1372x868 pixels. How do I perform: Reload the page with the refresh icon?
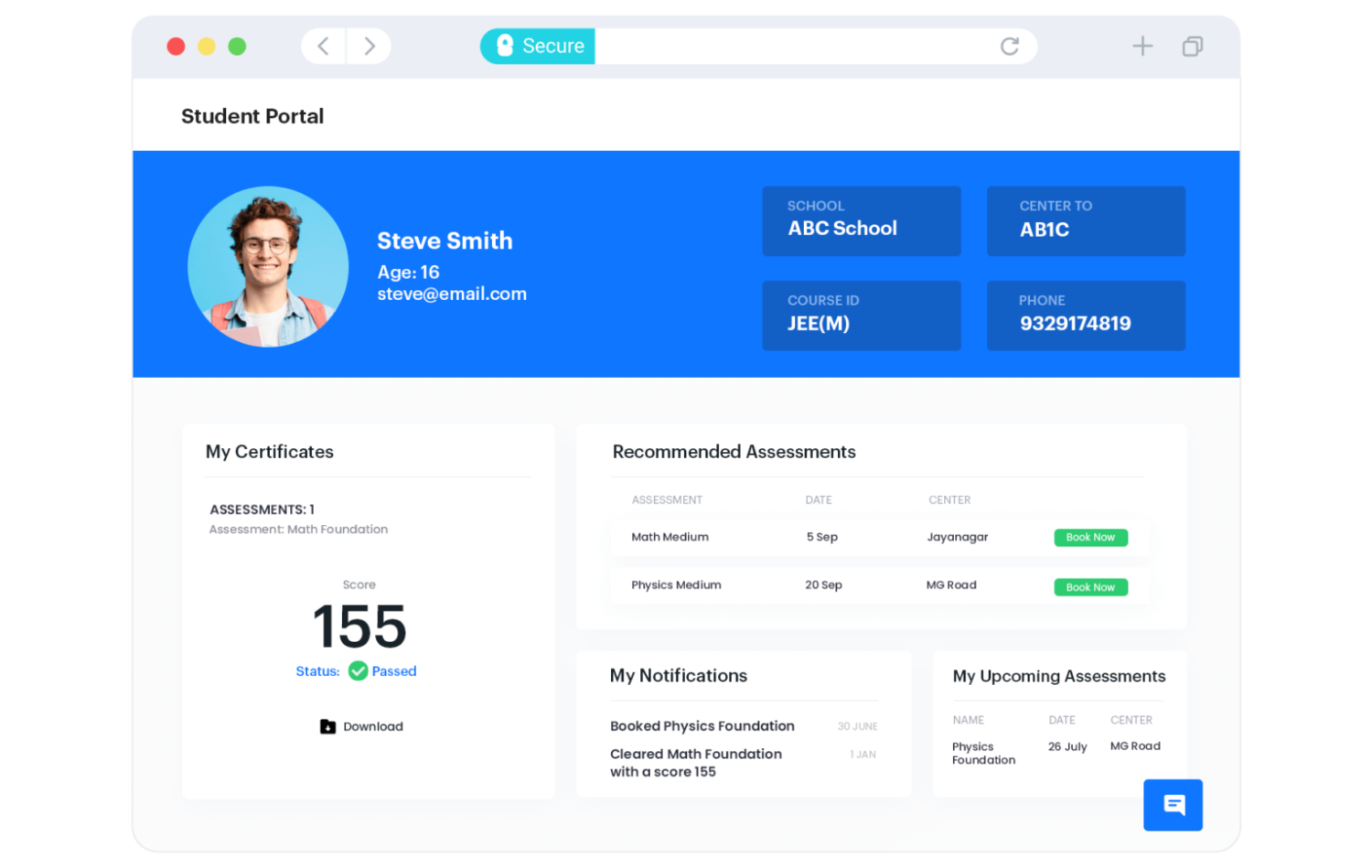point(1010,46)
